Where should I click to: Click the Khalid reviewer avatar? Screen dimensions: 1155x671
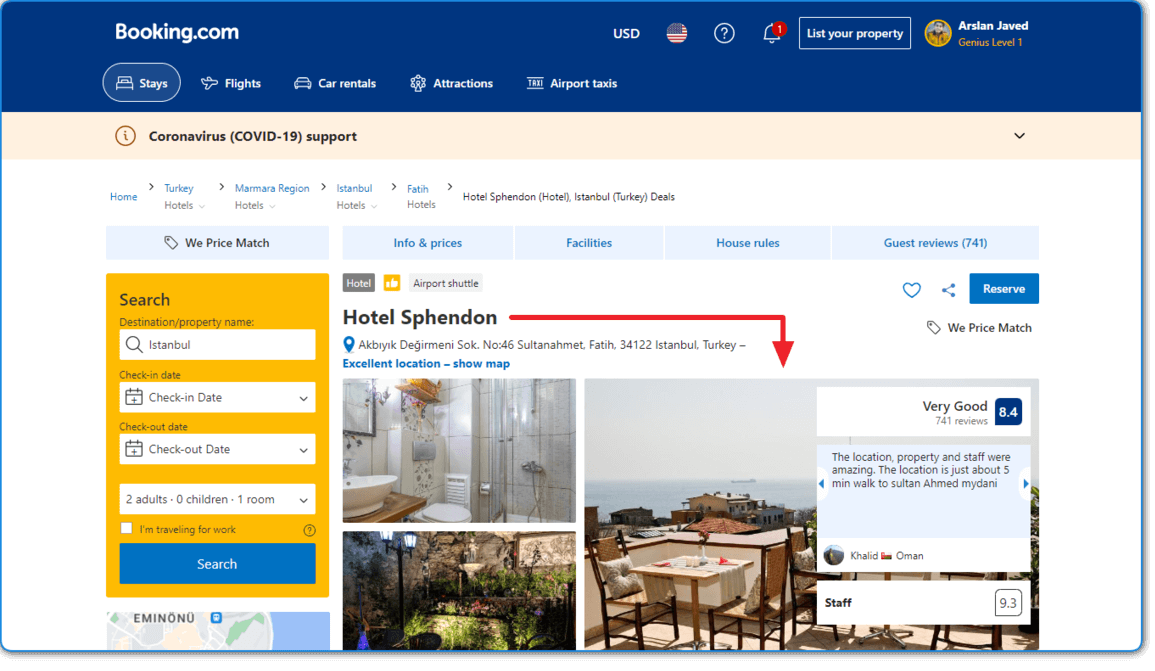tap(834, 555)
